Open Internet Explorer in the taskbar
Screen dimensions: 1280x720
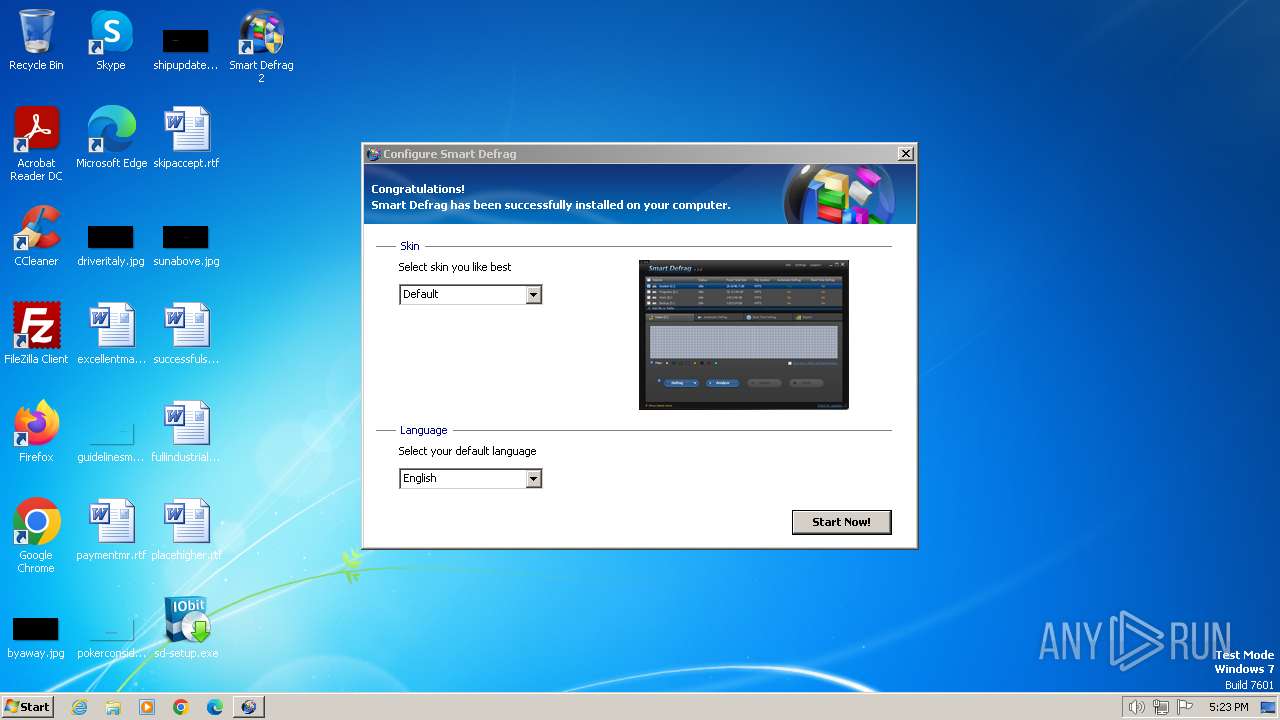click(x=79, y=707)
